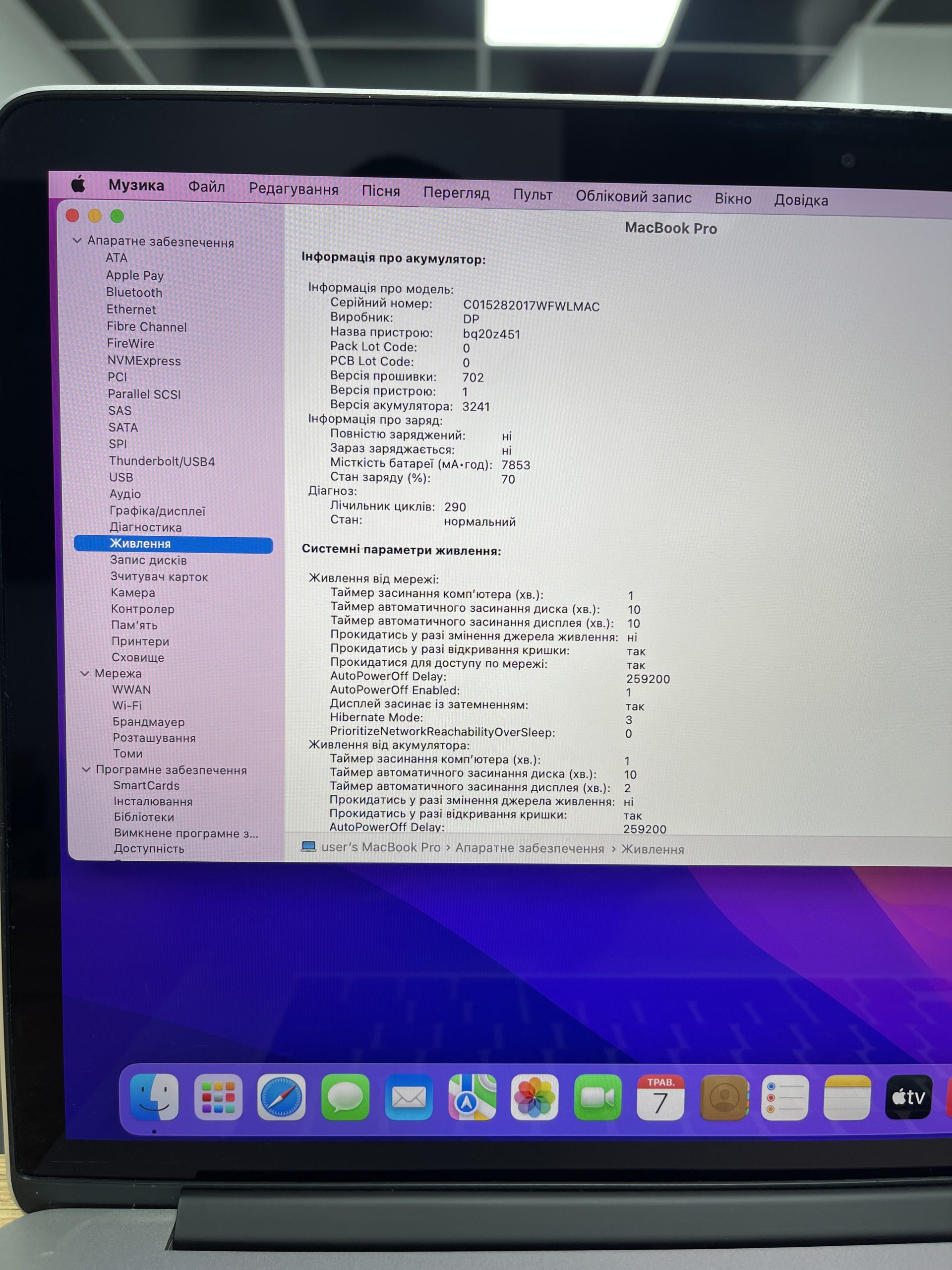Open the Редагування menu
Screen dimensions: 952x1270
[x=293, y=189]
